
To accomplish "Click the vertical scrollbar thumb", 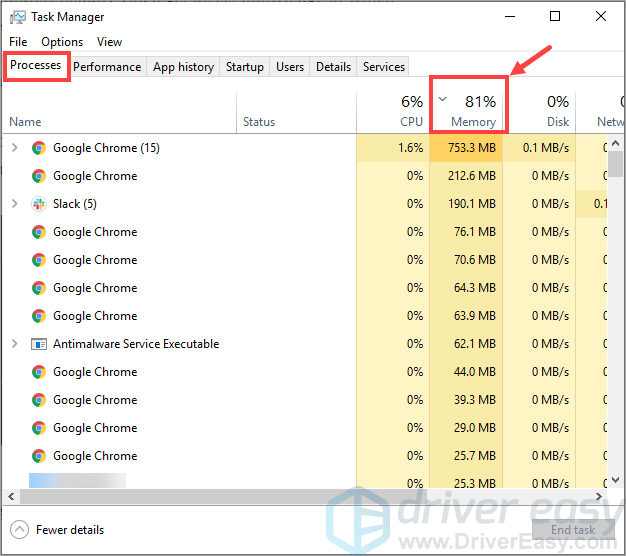I will click(615, 163).
